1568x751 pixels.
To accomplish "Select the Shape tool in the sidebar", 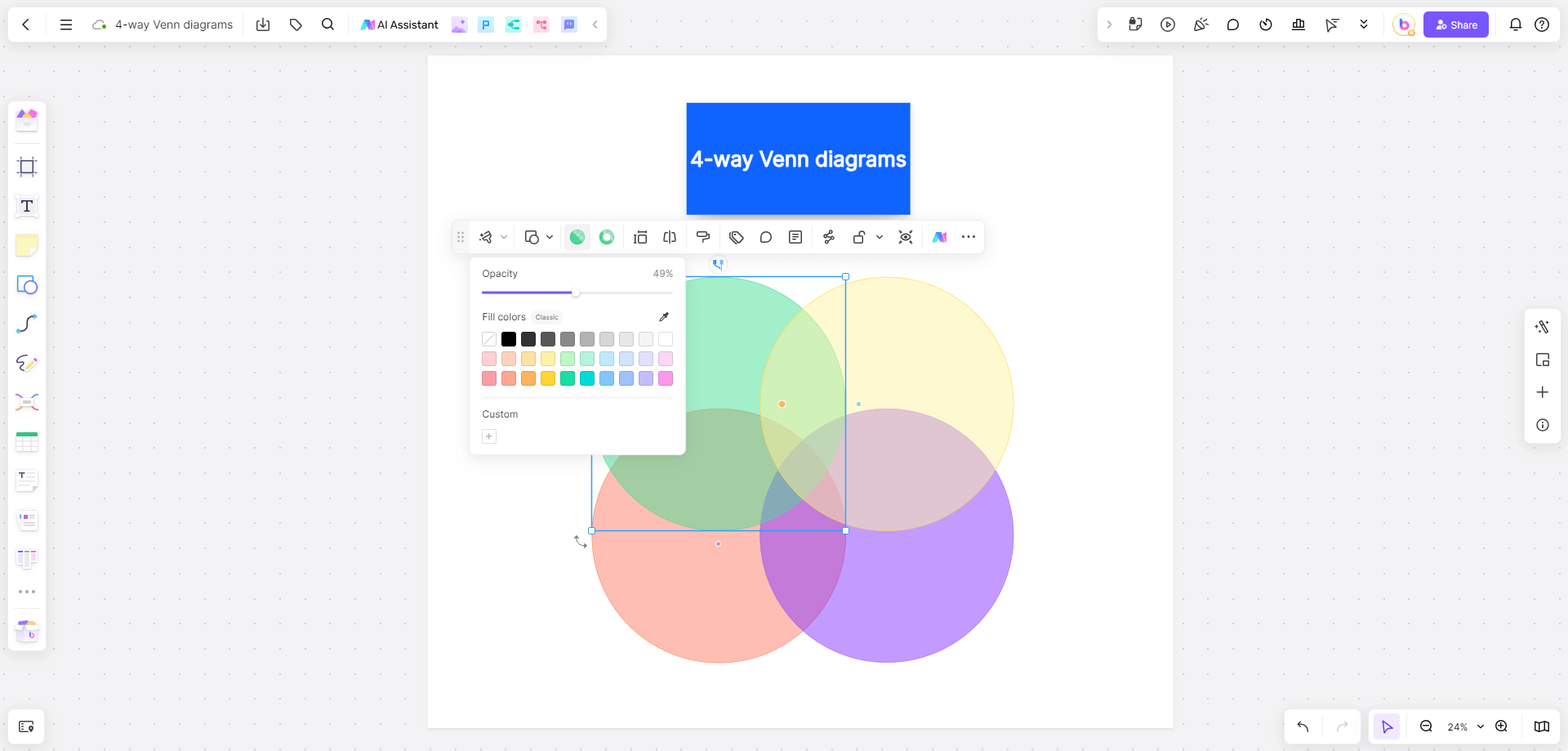I will coord(27,284).
